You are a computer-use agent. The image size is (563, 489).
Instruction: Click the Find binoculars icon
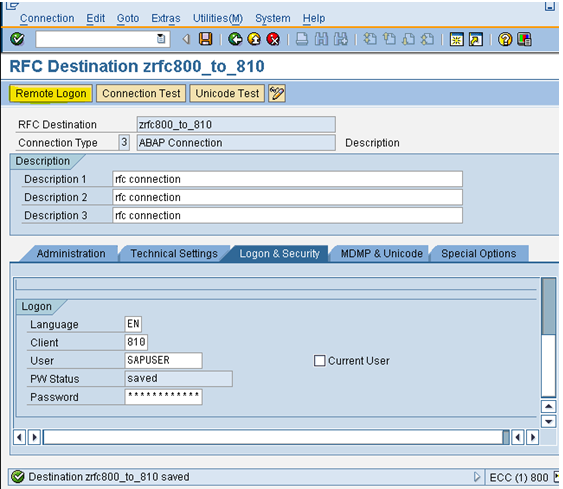tap(321, 39)
